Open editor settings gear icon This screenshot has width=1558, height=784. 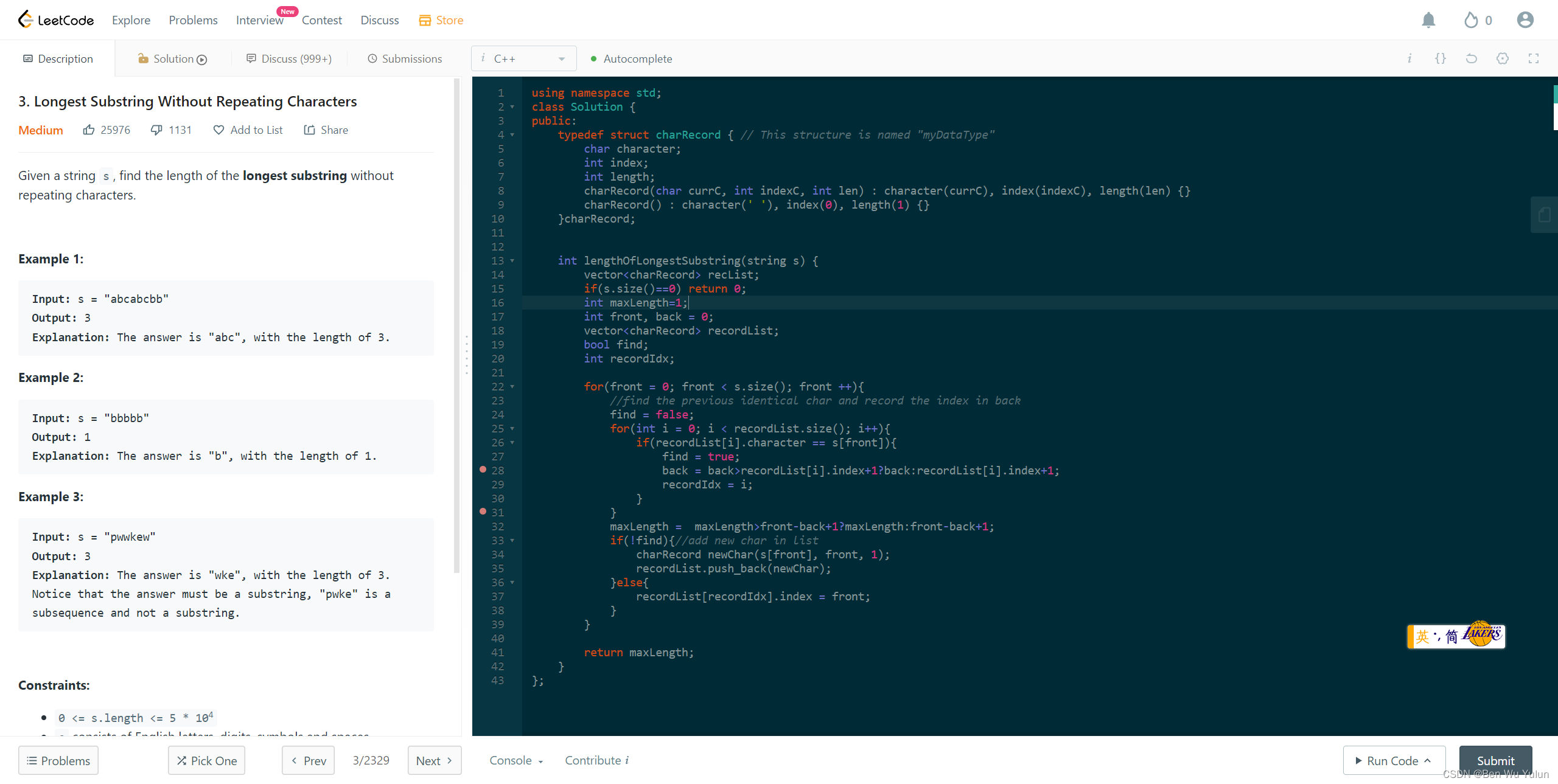click(1502, 58)
